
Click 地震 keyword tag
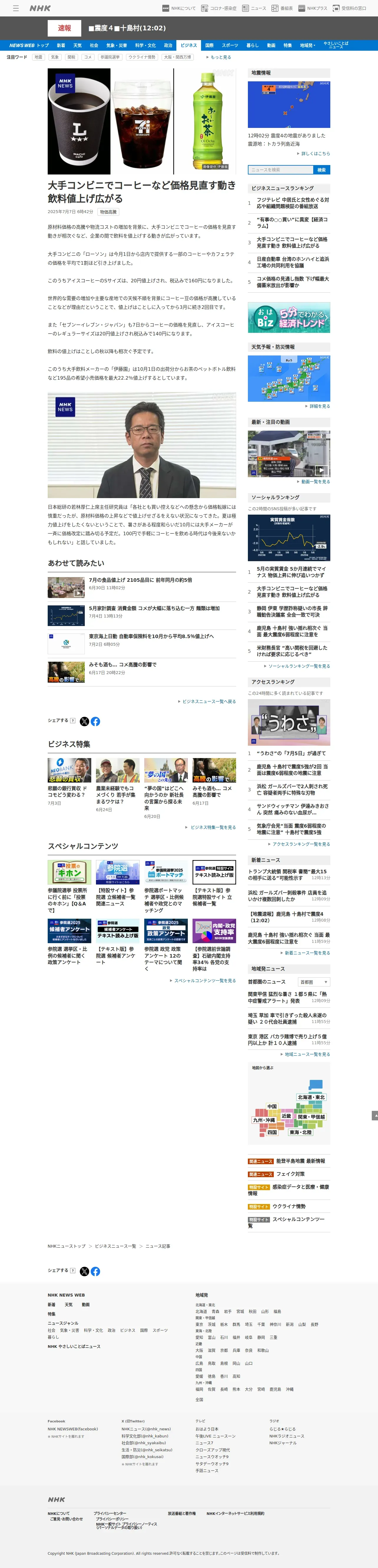(38, 57)
